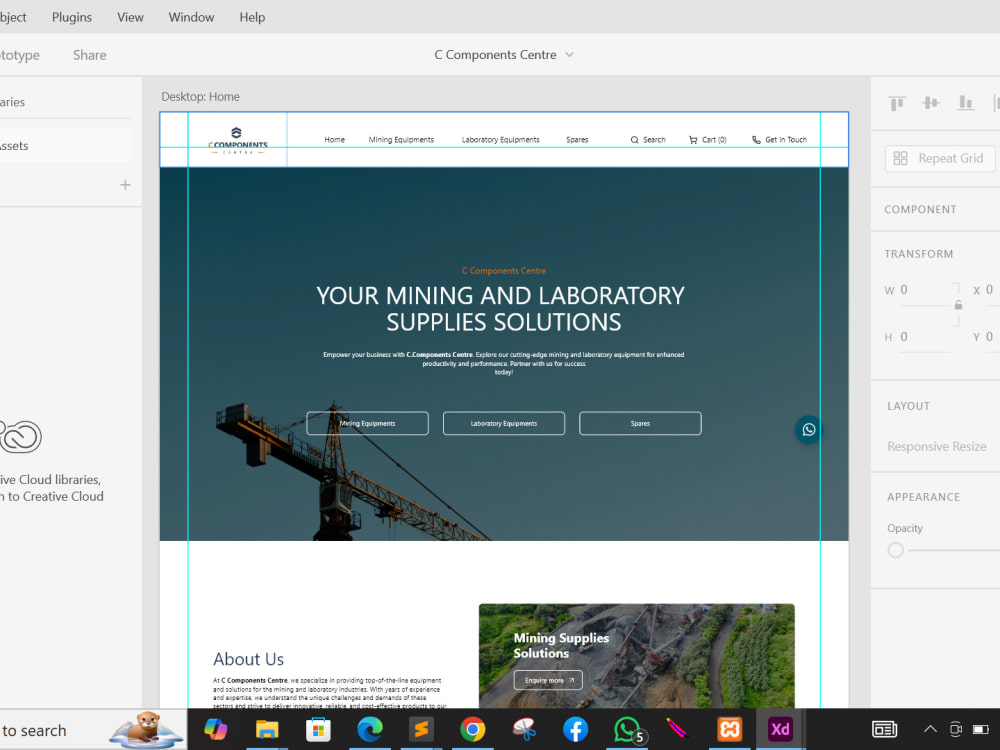Show hidden system tray icons chevron
This screenshot has width=1000, height=750.
[930, 729]
